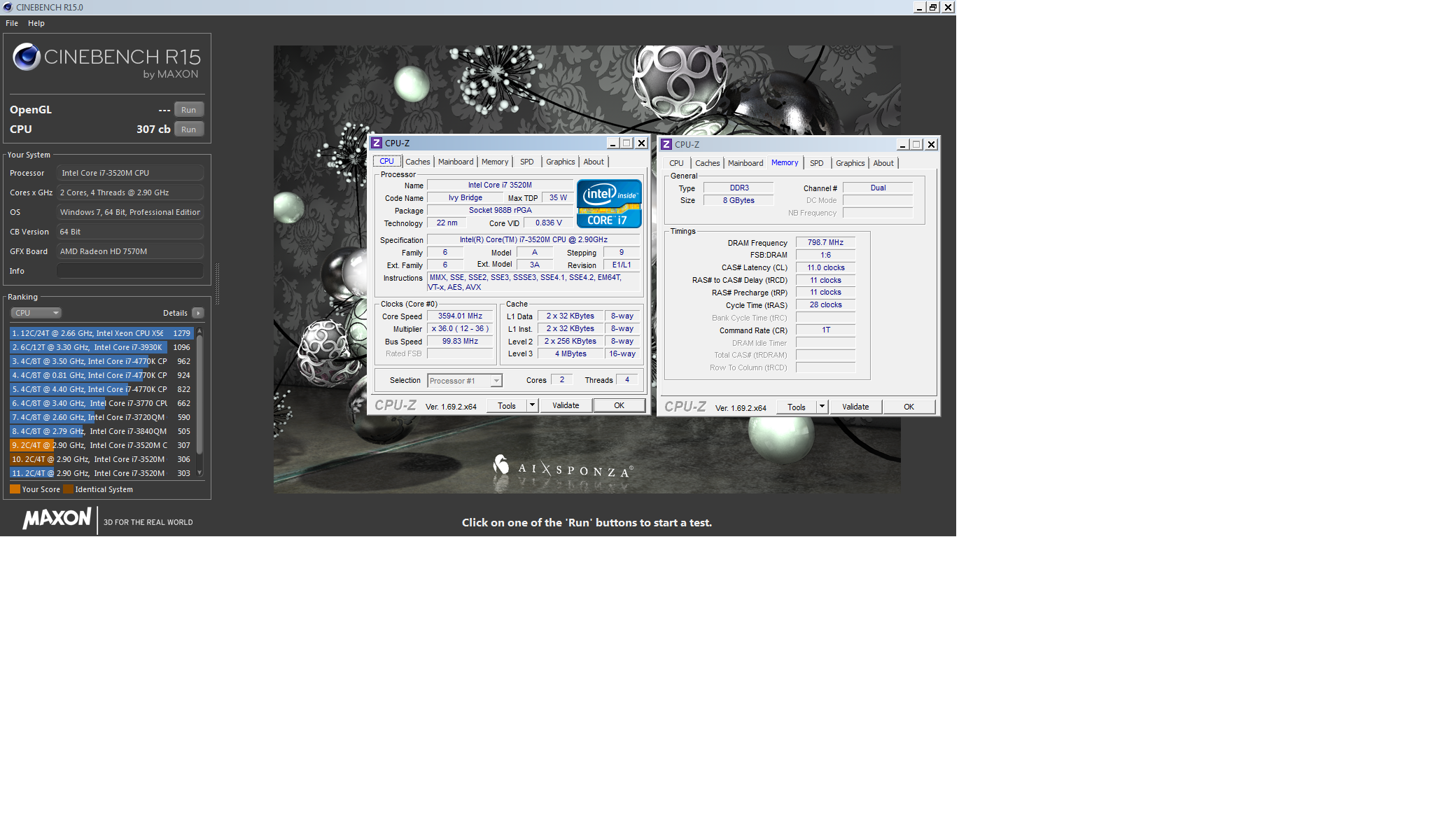Open Tools dropdown arrow in right CPU-Z
The height and width of the screenshot is (819, 1456).
point(822,407)
